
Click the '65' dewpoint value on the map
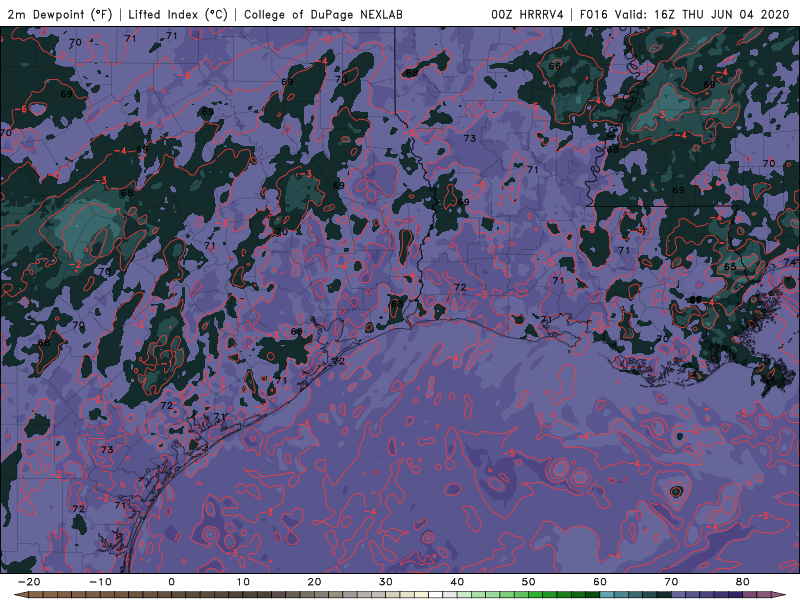coord(730,267)
